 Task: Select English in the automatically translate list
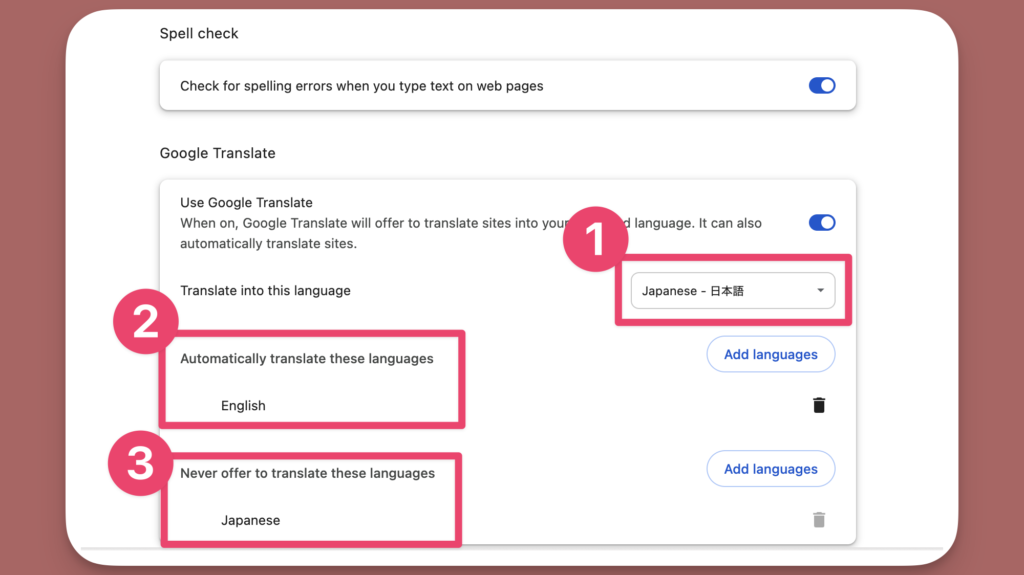(243, 406)
